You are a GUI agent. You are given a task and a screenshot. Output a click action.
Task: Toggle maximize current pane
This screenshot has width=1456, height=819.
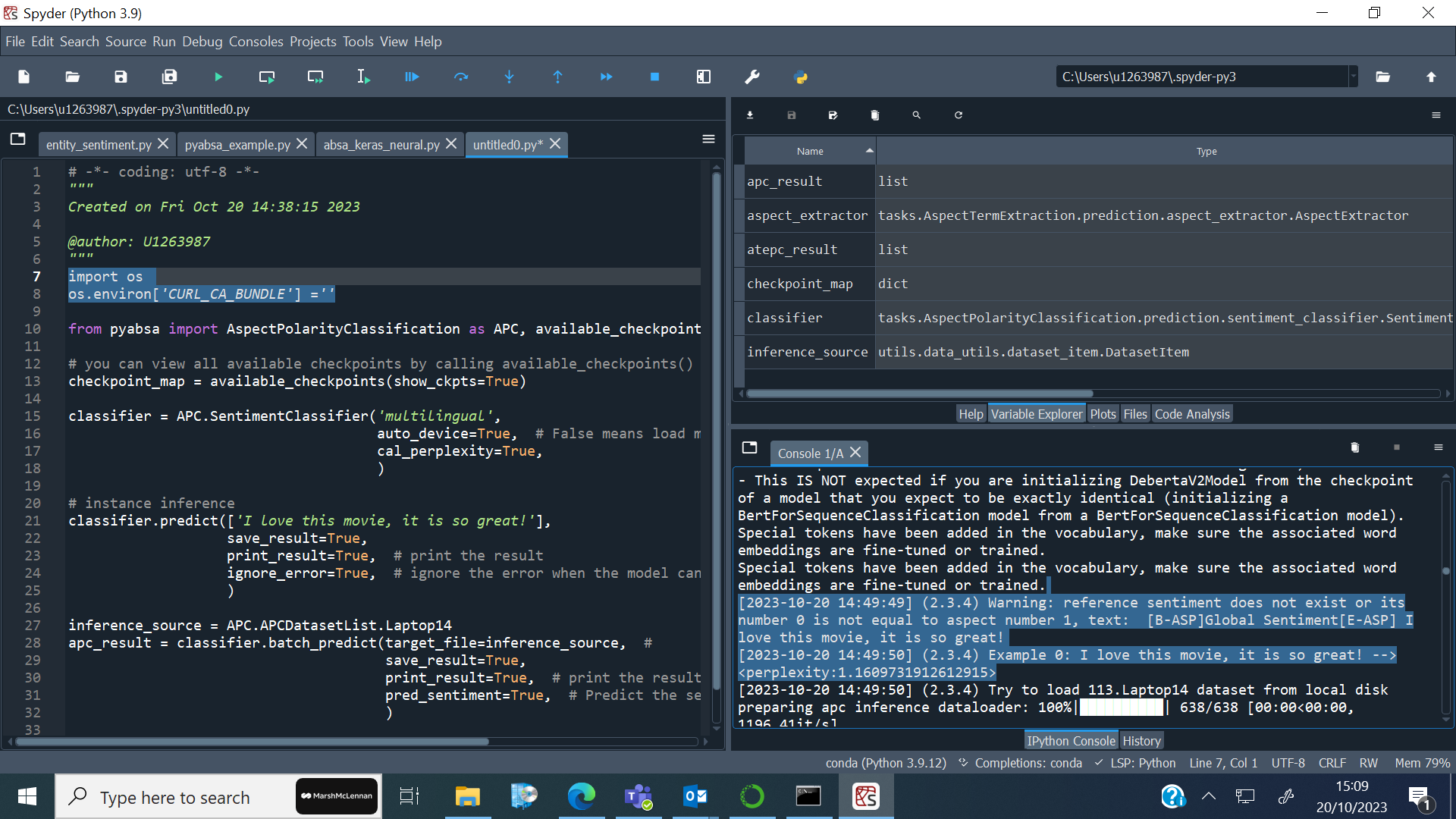pos(703,77)
